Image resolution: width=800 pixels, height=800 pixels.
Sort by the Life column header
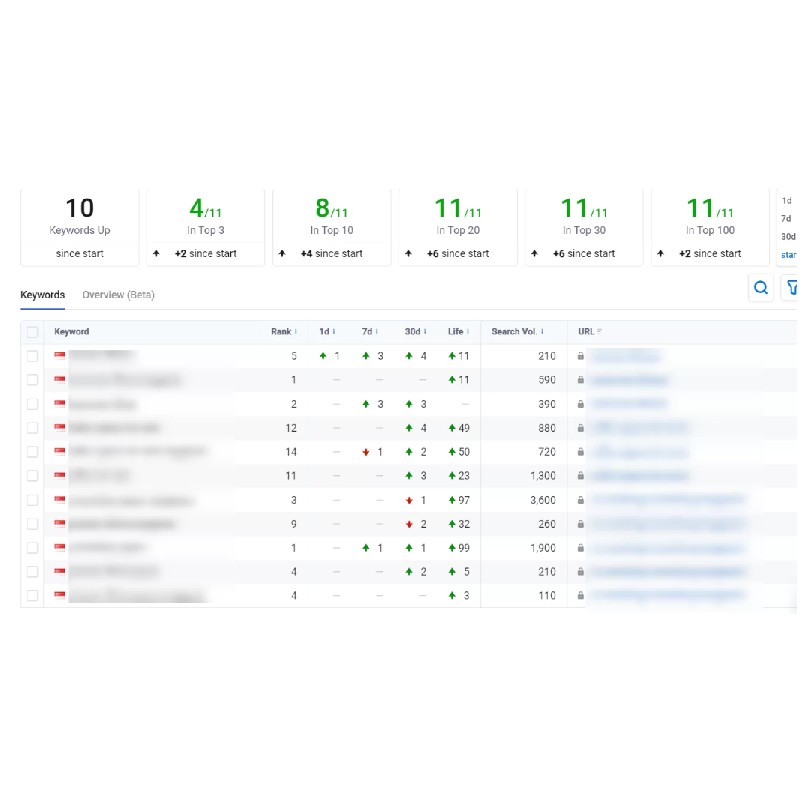coord(458,332)
